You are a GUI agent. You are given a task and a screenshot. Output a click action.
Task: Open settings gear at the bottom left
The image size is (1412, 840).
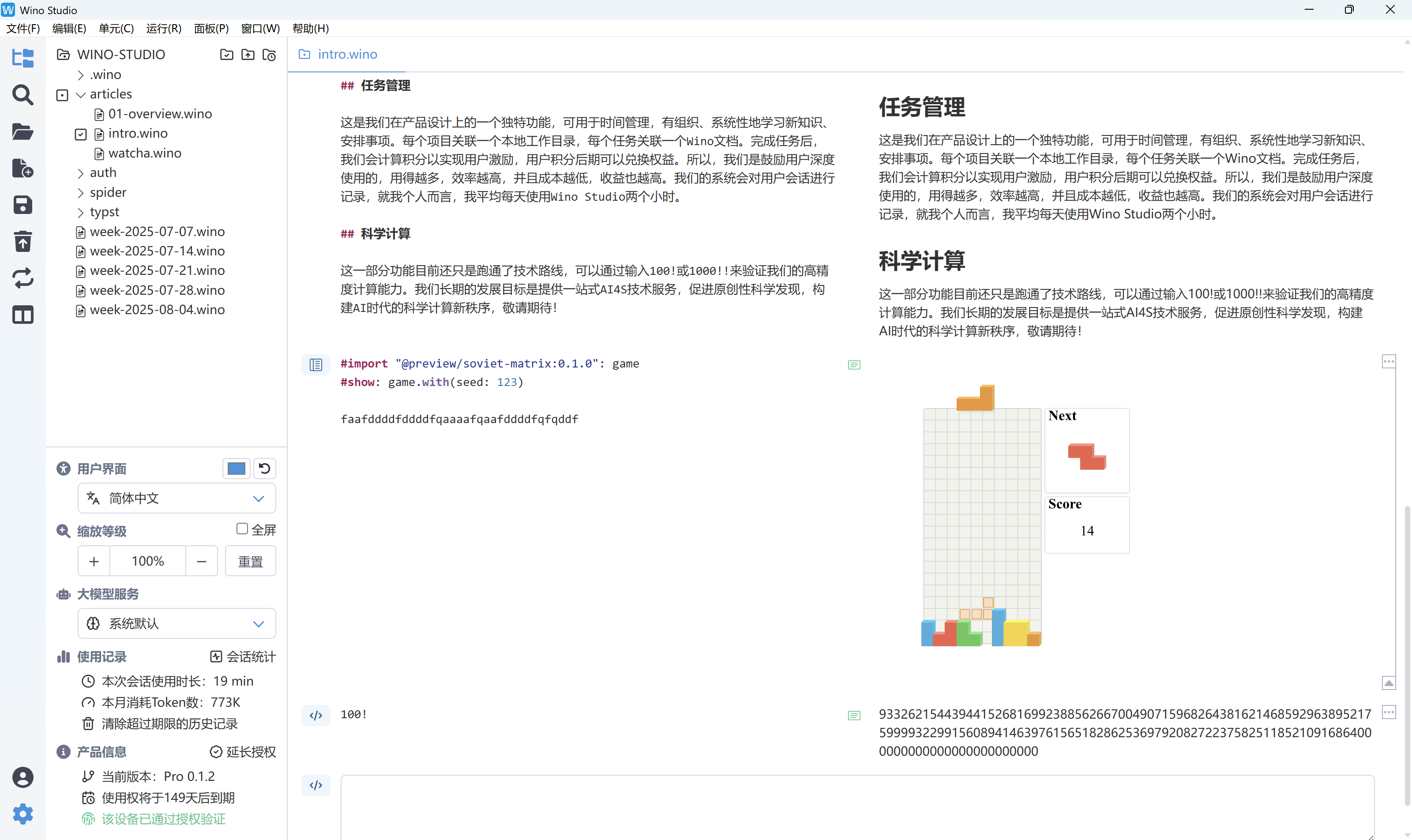click(x=23, y=814)
